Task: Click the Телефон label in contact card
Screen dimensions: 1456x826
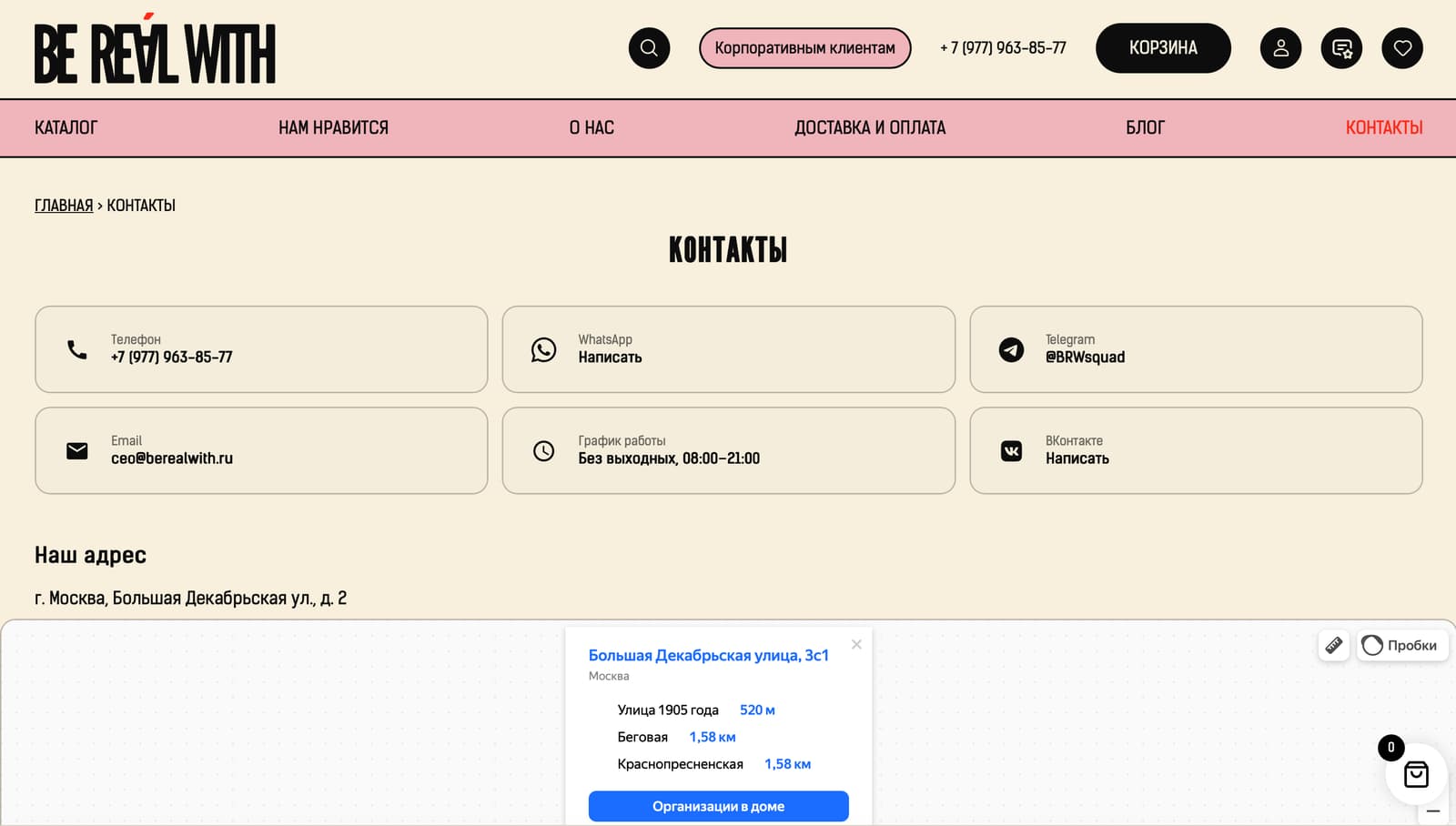Action: 136,339
